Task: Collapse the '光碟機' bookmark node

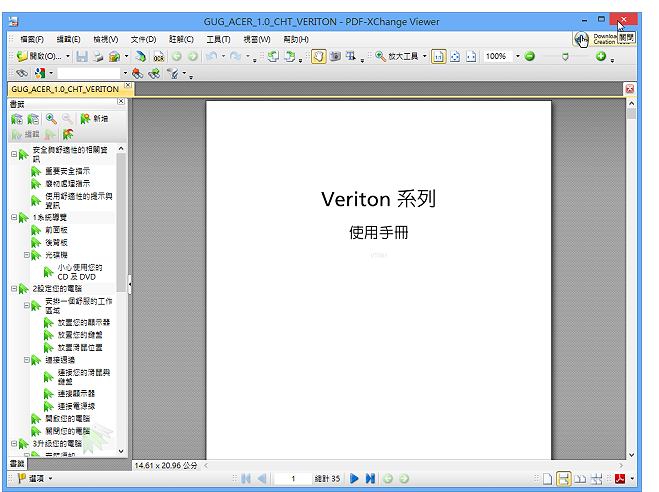Action: click(x=26, y=255)
